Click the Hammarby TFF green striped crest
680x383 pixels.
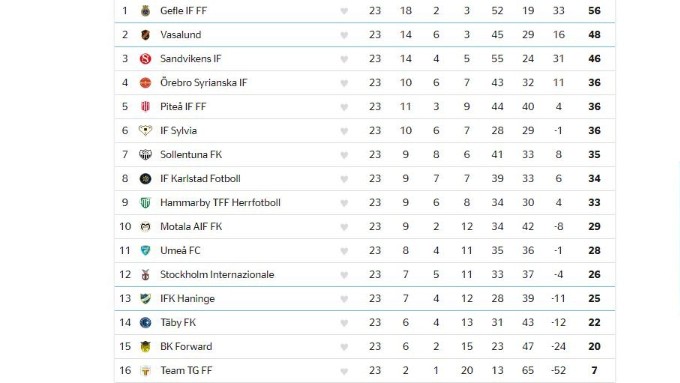pyautogui.click(x=145, y=203)
